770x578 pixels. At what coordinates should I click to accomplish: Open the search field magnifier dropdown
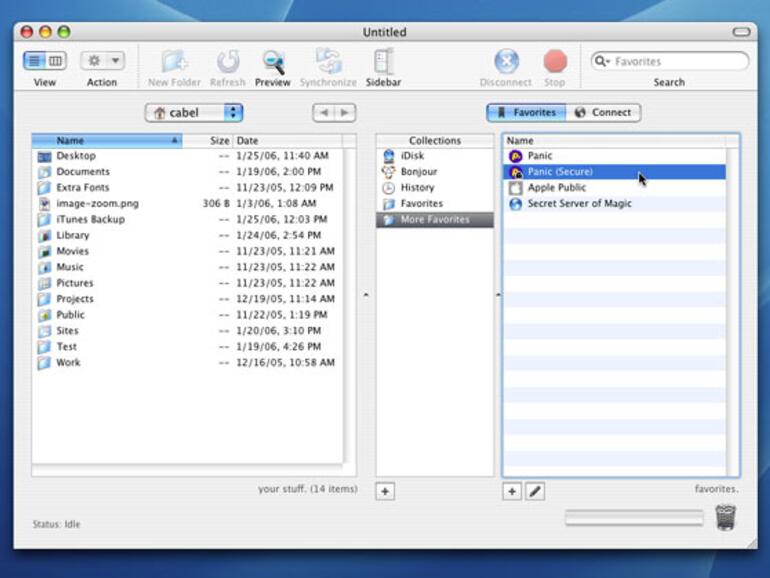pyautogui.click(x=603, y=61)
